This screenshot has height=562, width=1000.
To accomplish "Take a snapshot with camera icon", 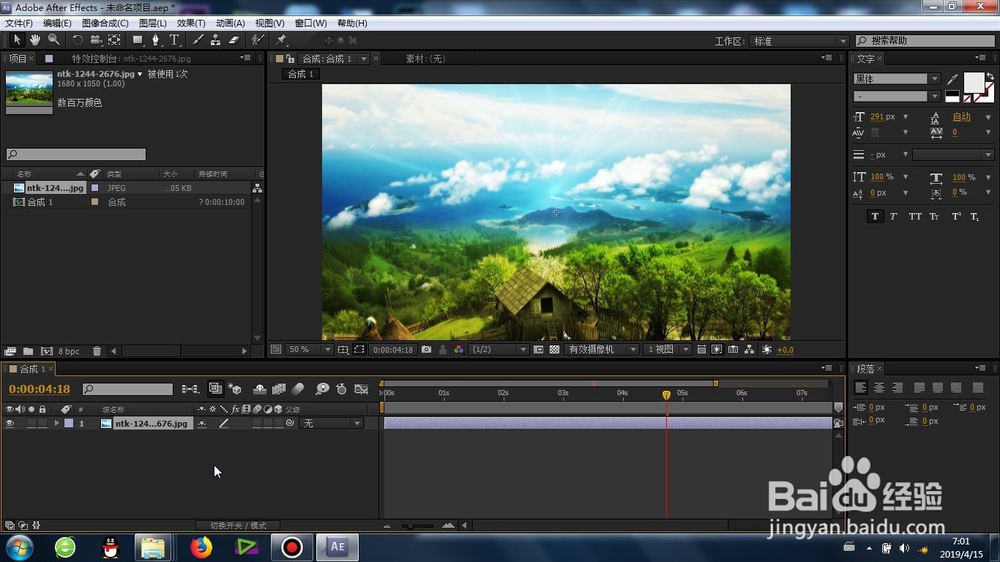I will 427,350.
